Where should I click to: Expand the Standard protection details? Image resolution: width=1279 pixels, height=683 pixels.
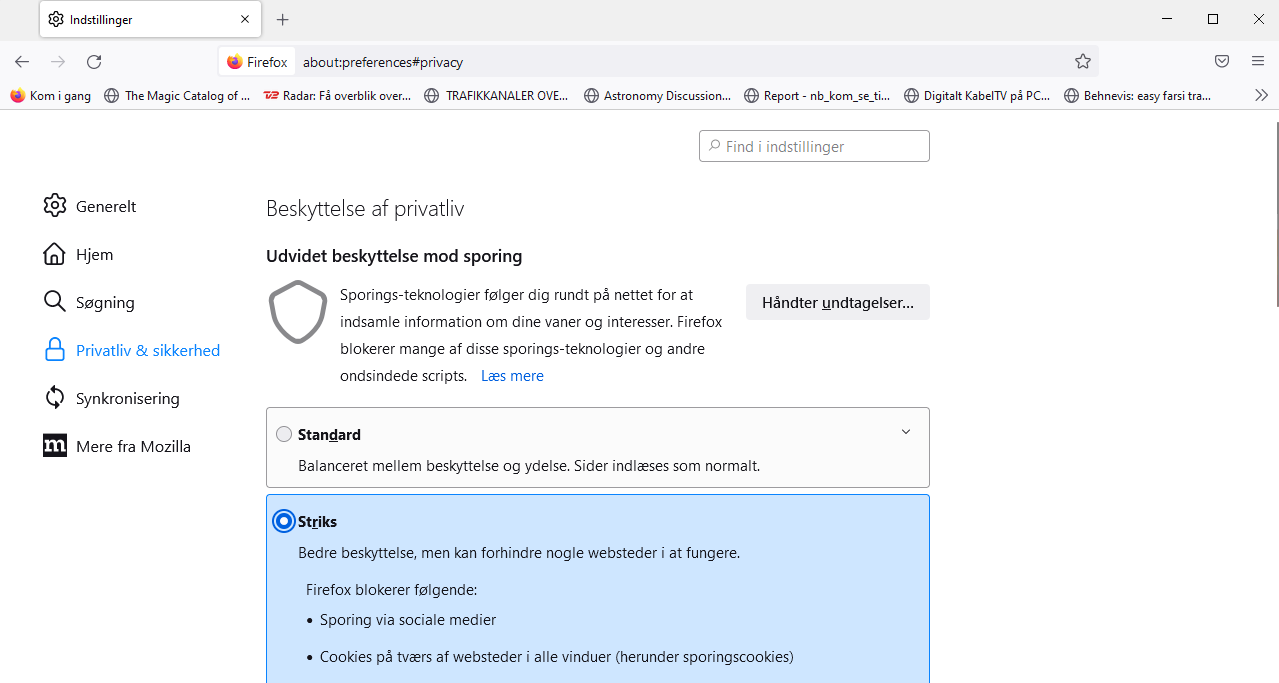pyautogui.click(x=906, y=431)
